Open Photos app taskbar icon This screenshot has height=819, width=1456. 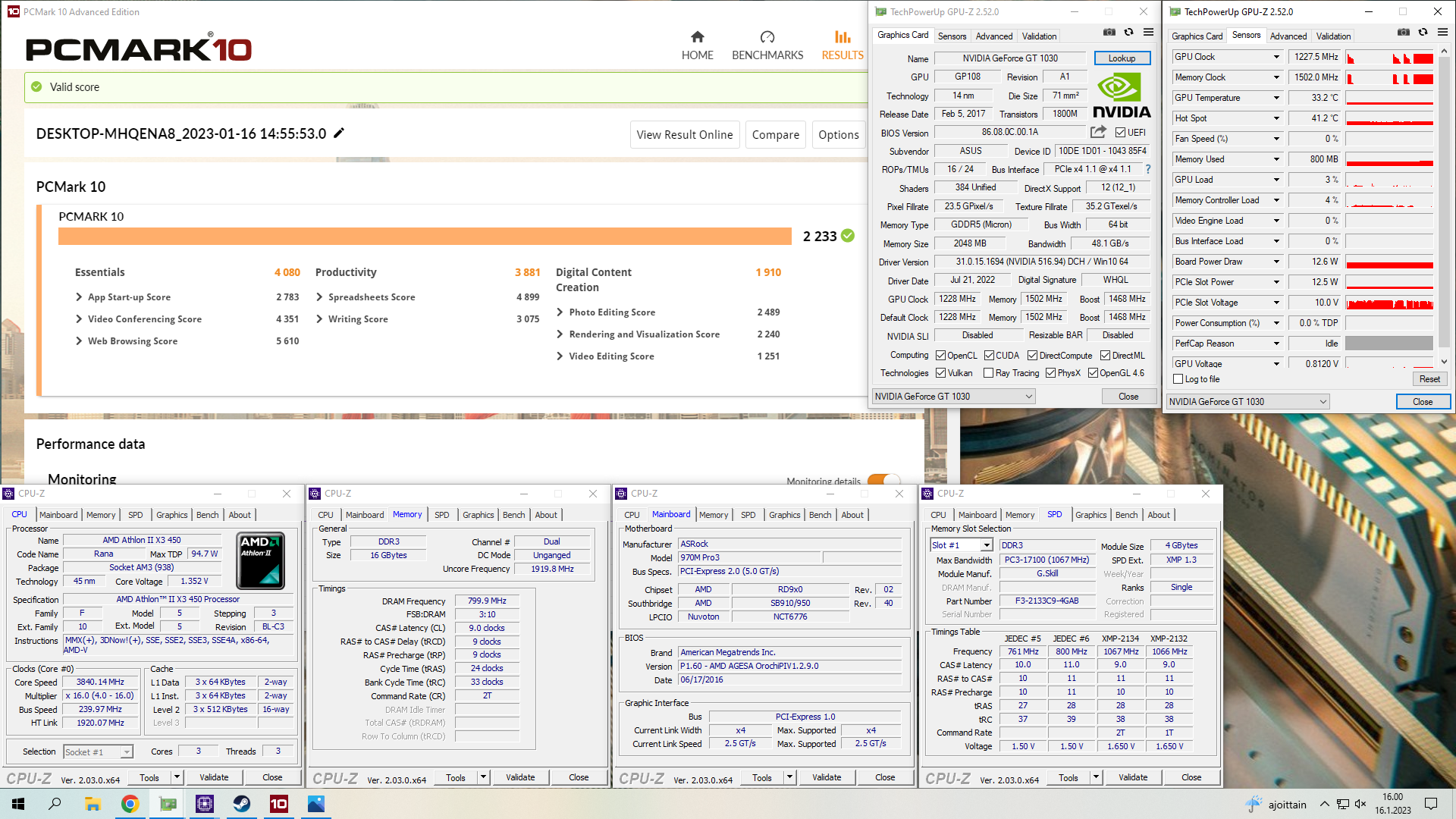316,804
